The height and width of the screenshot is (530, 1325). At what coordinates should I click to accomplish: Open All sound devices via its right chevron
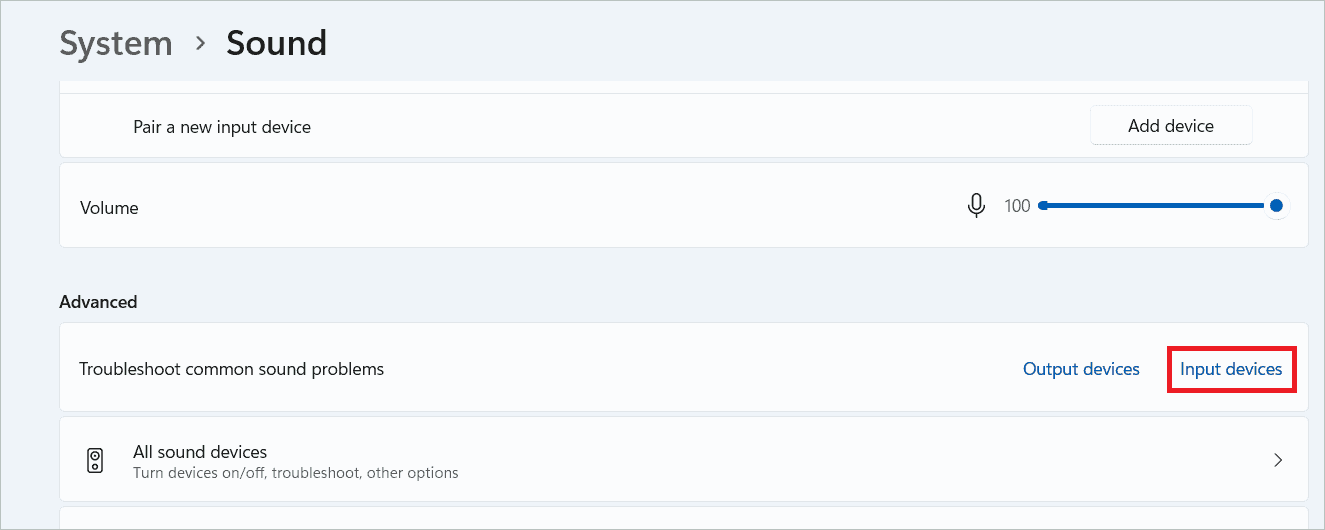1278,461
